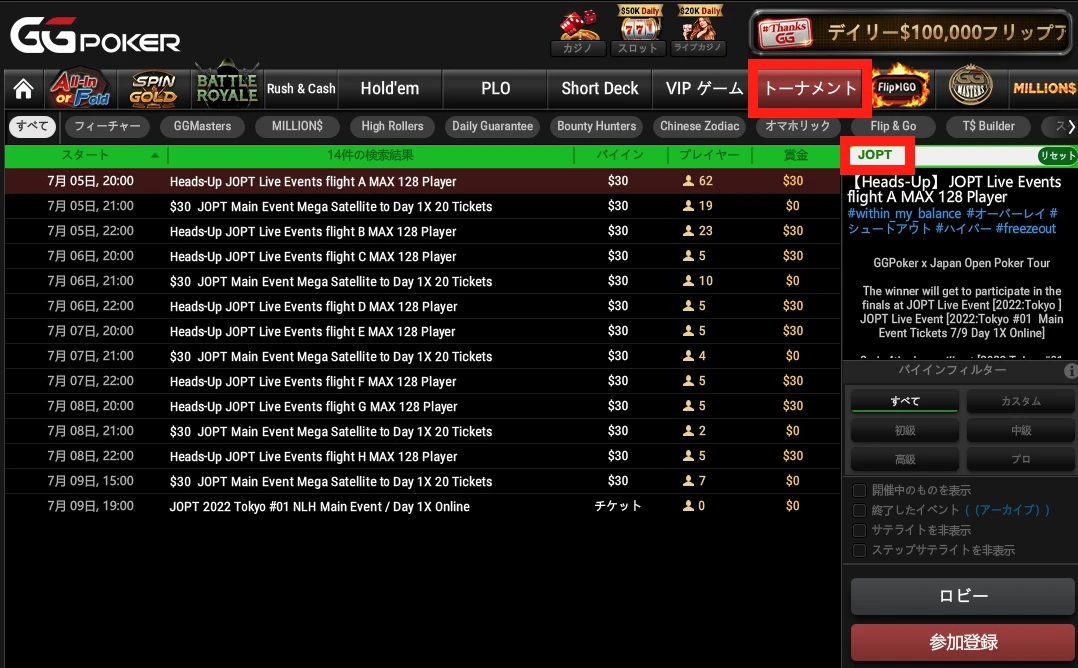Viewport: 1078px width, 668px height.
Task: Select the High Rollers filter pill
Action: [x=393, y=126]
